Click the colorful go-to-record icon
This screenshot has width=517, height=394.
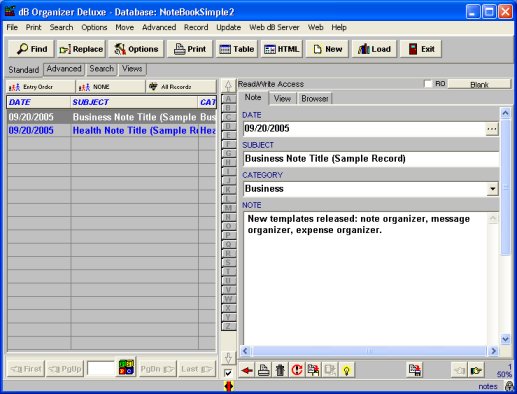[x=127, y=367]
